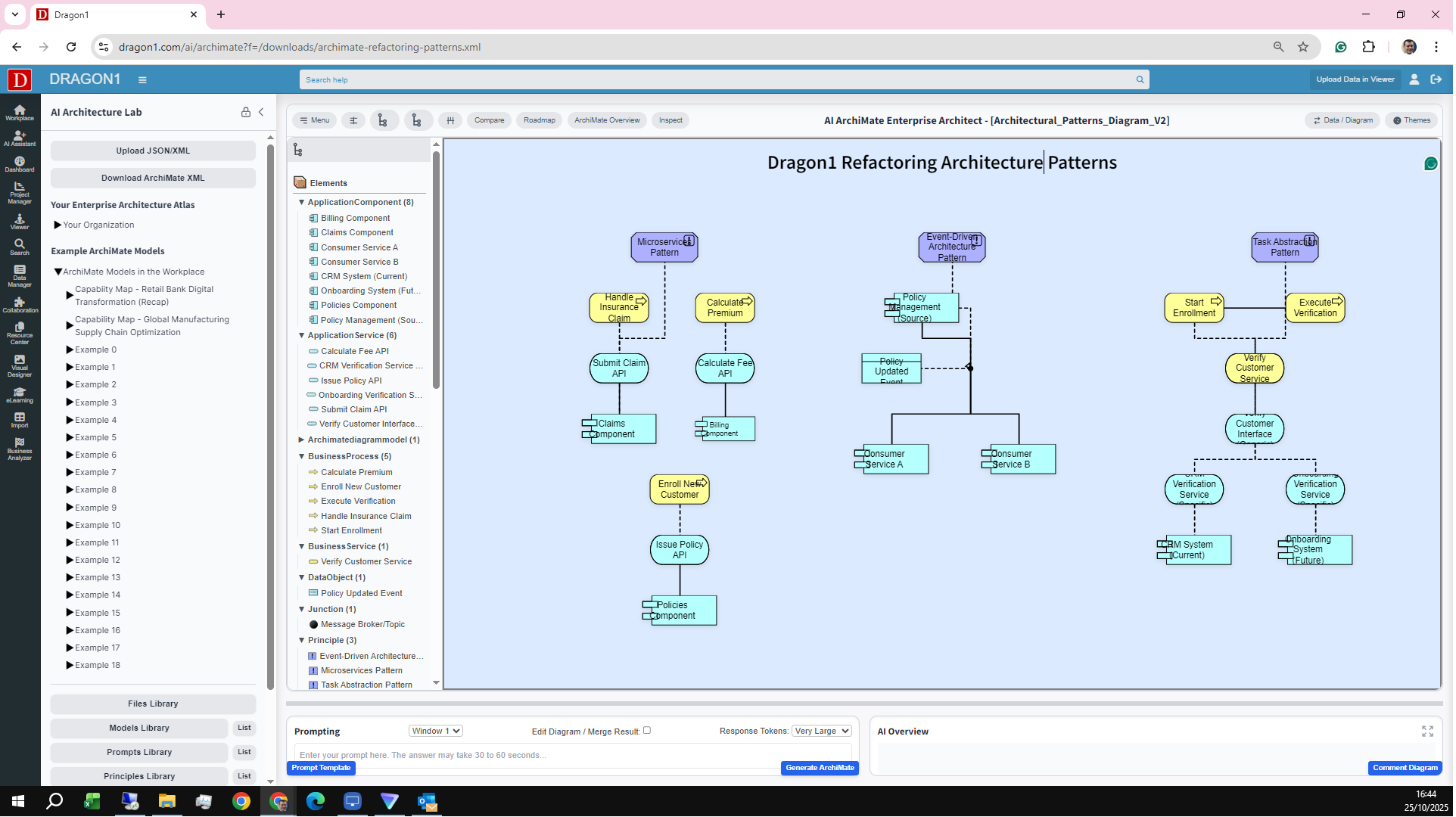The image size is (1456, 817).
Task: Open the Dashboard from the sidebar
Action: [x=19, y=164]
